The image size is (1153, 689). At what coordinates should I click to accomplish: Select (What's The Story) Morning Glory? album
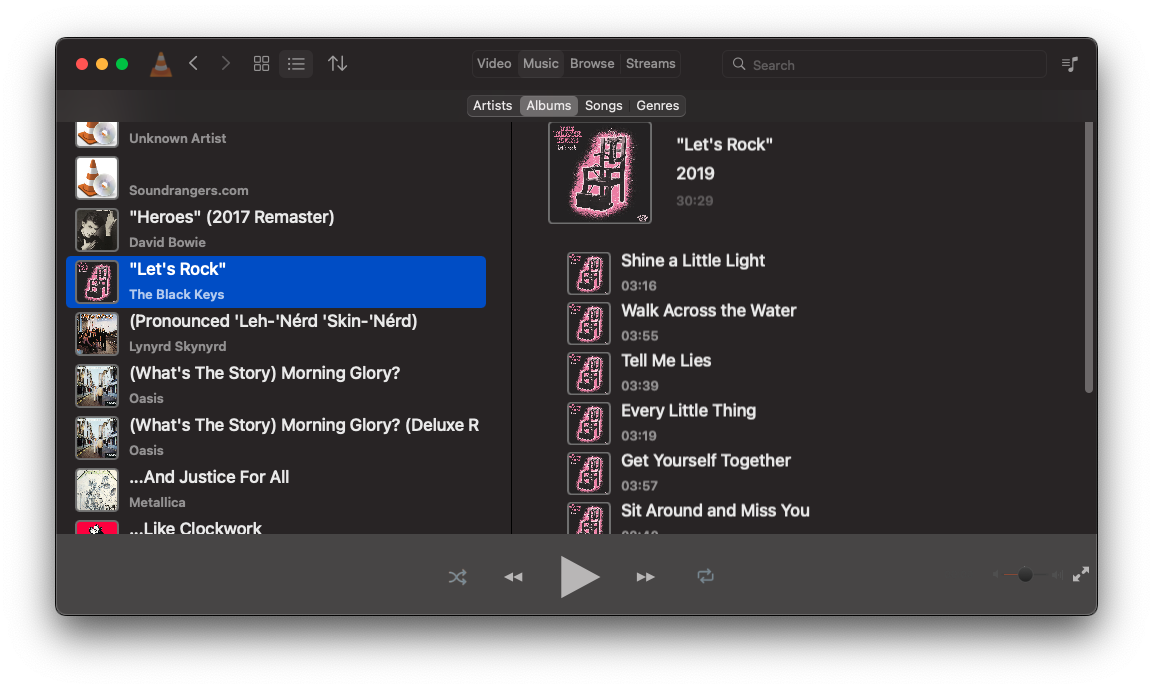[276, 386]
